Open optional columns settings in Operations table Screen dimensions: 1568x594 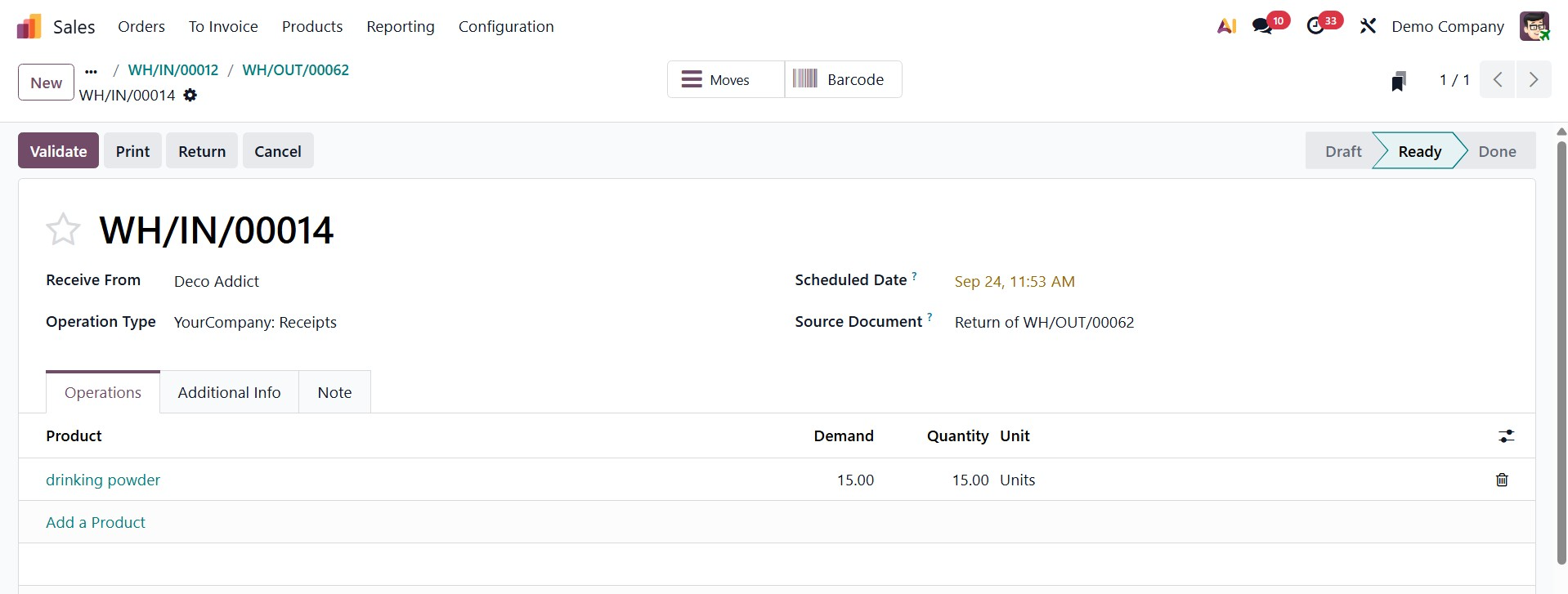pos(1506,436)
